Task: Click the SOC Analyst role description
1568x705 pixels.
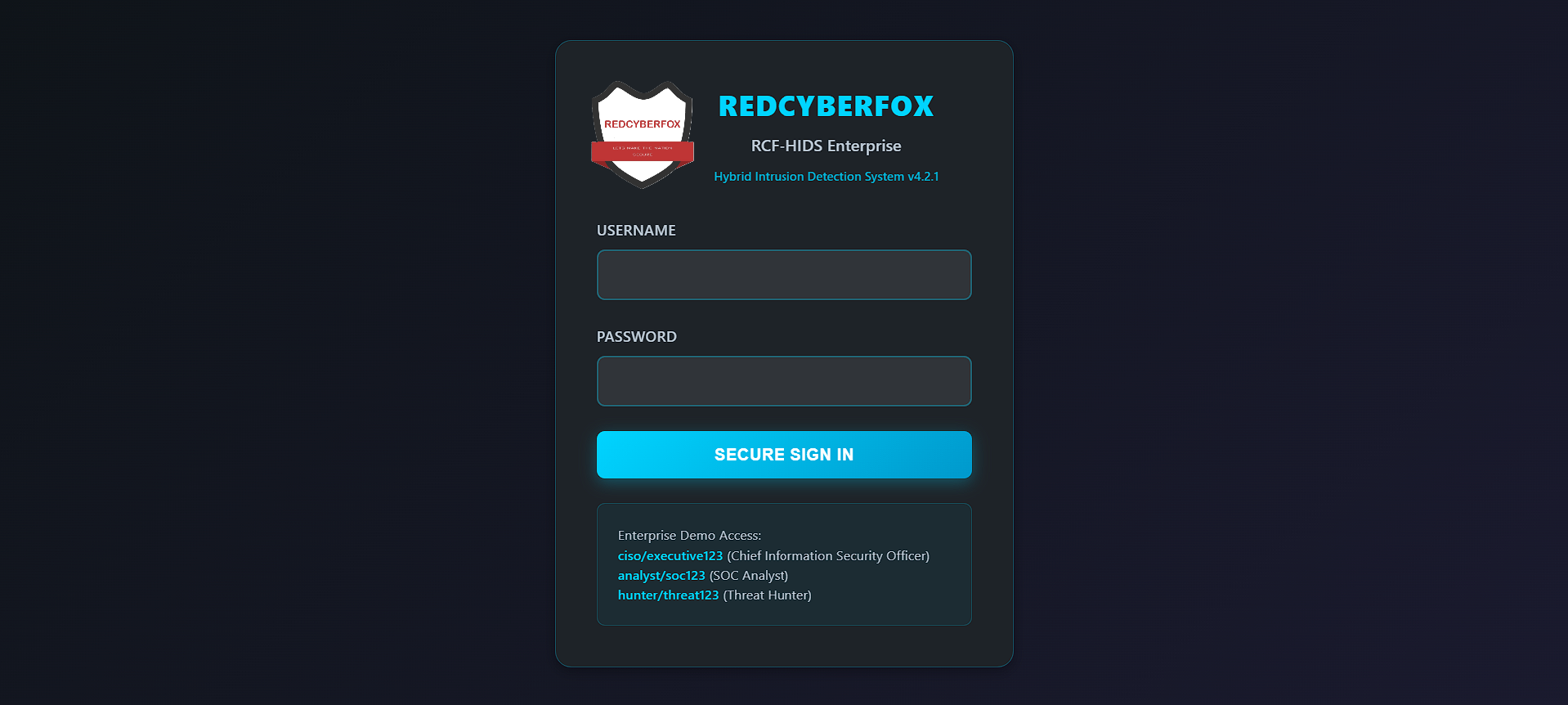Action: pos(749,576)
